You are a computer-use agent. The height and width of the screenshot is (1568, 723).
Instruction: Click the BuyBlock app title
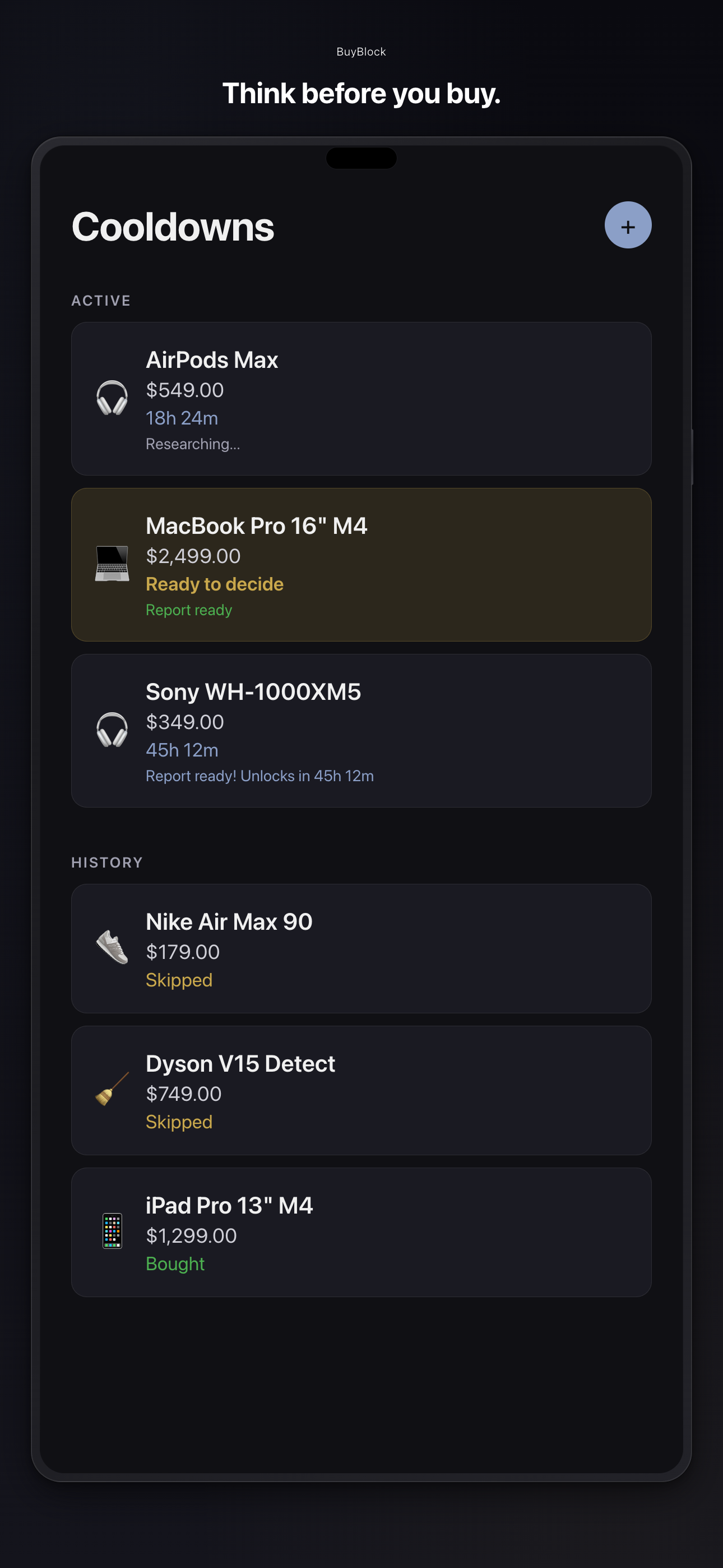coord(361,52)
